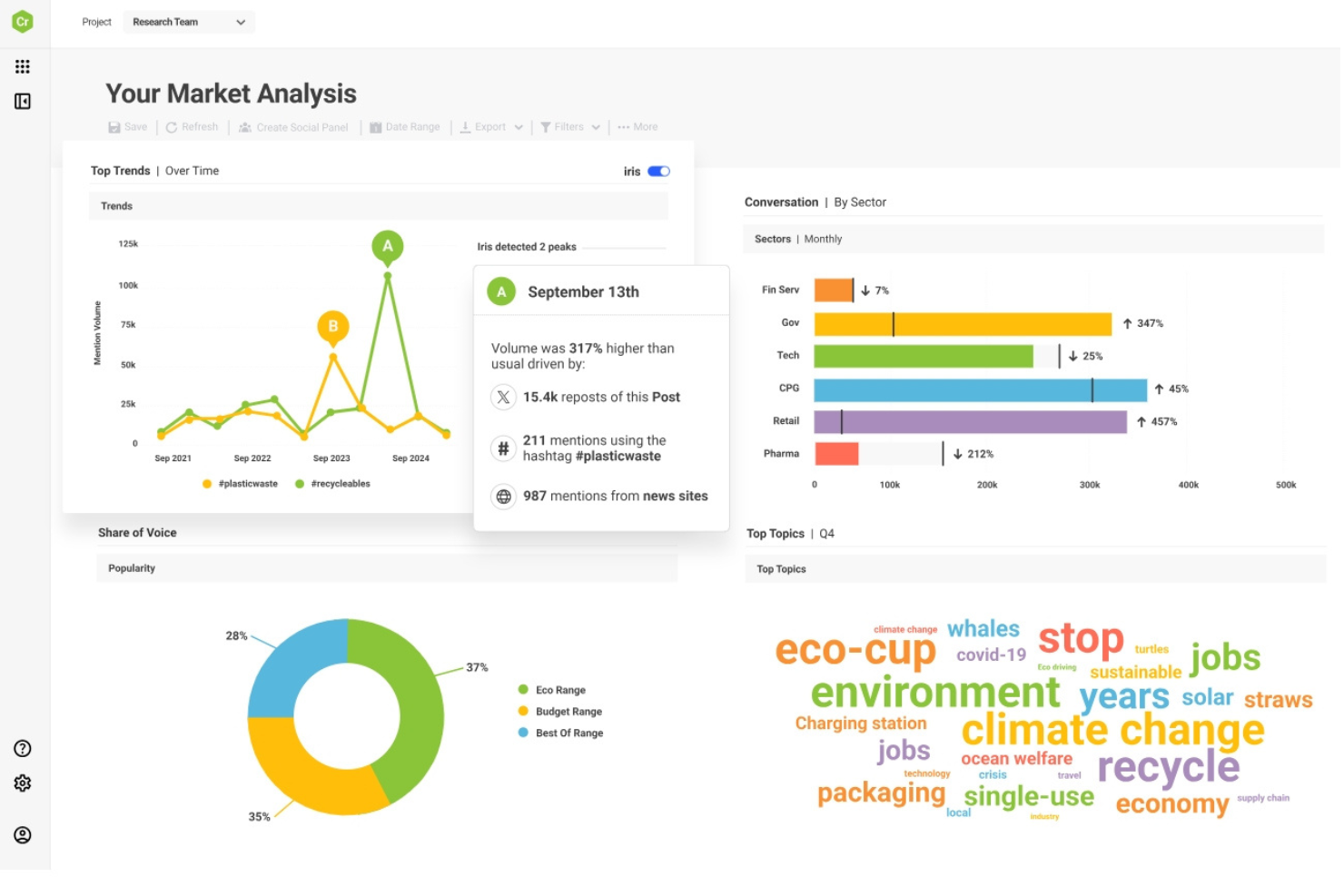The image size is (1344, 896).
Task: Open the apps grid in the sidebar
Action: click(x=23, y=65)
